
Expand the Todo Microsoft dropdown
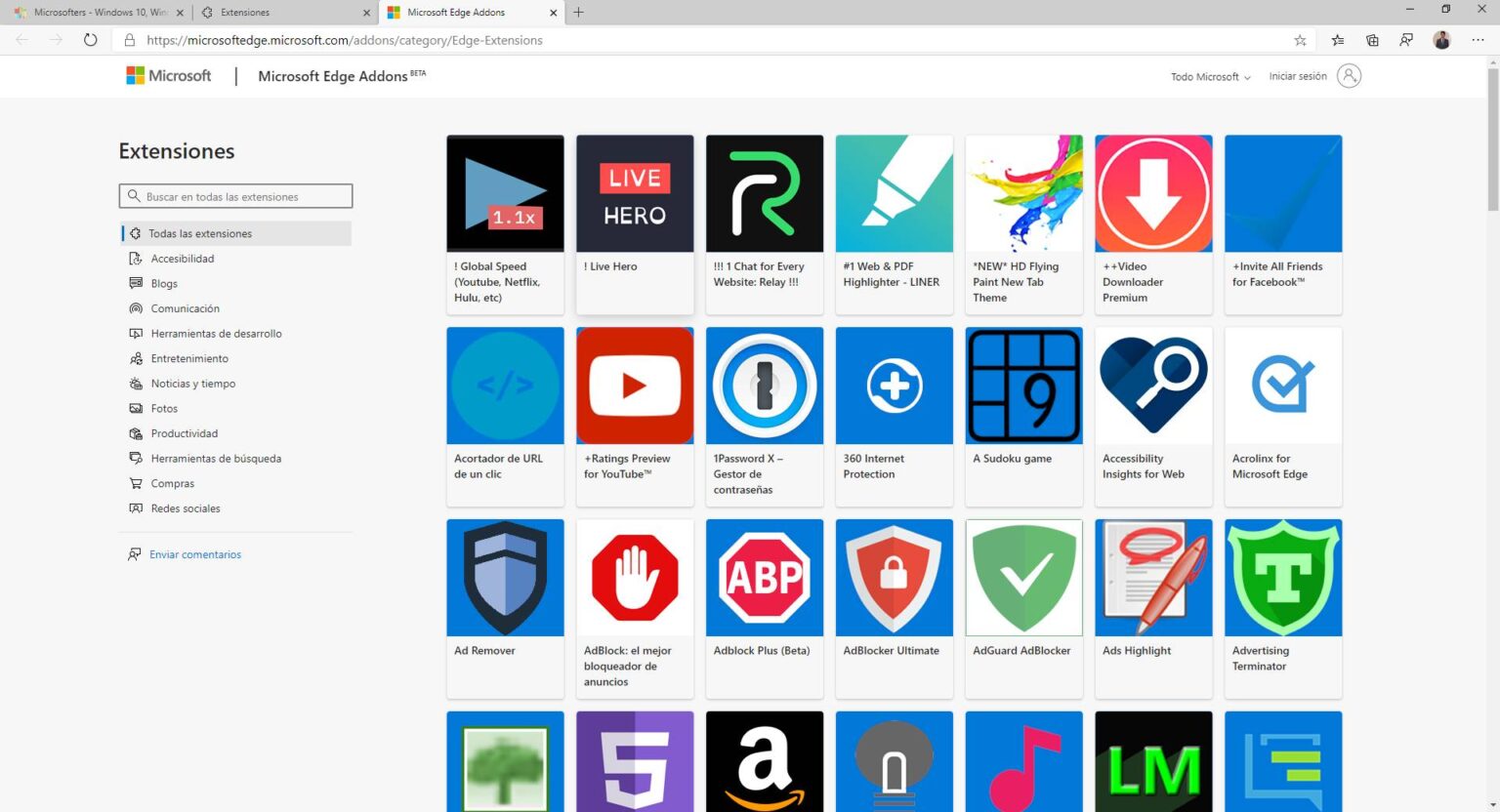[1209, 76]
